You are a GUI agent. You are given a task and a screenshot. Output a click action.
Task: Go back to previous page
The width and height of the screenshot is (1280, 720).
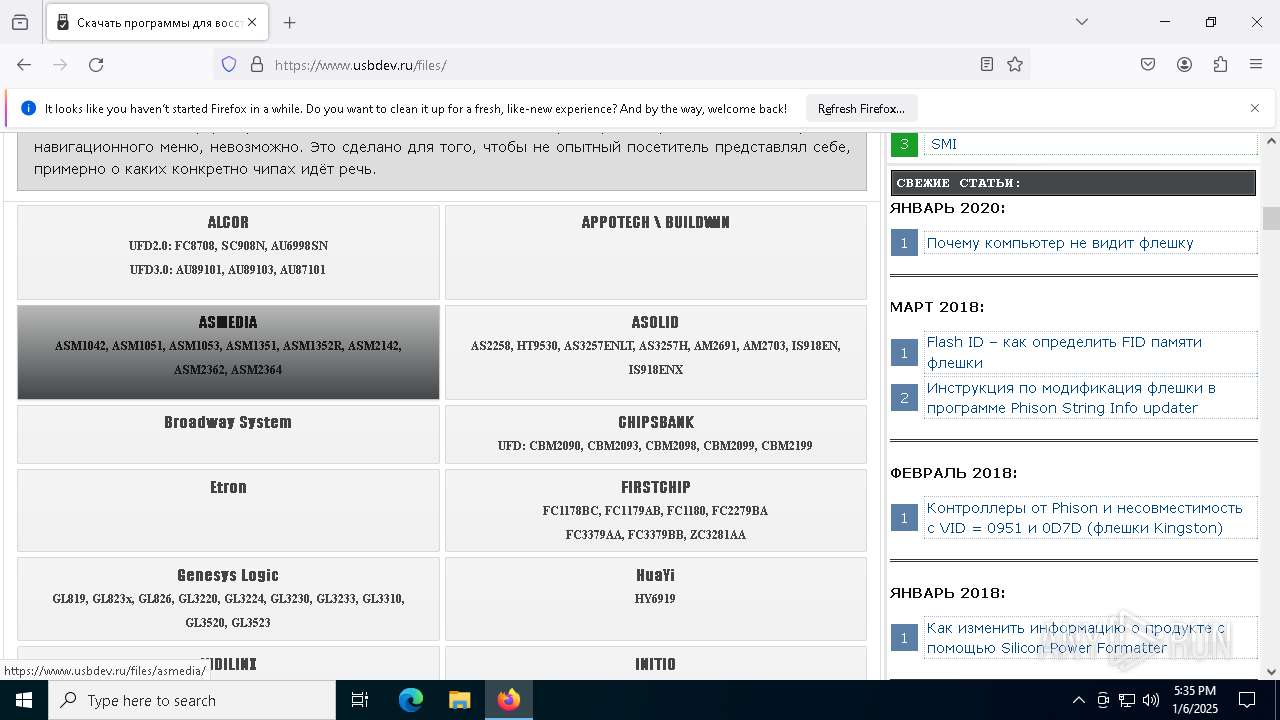(24, 64)
